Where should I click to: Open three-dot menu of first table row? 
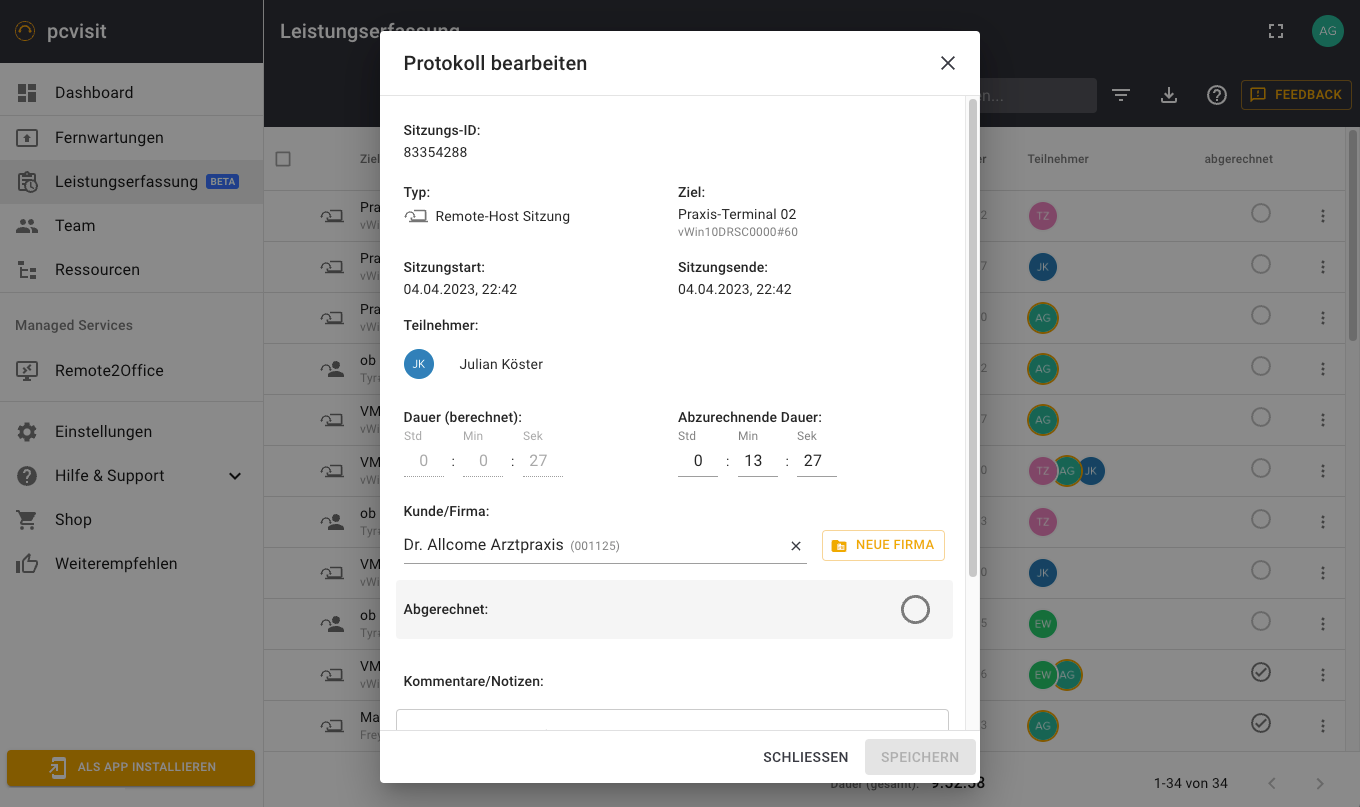(1322, 216)
